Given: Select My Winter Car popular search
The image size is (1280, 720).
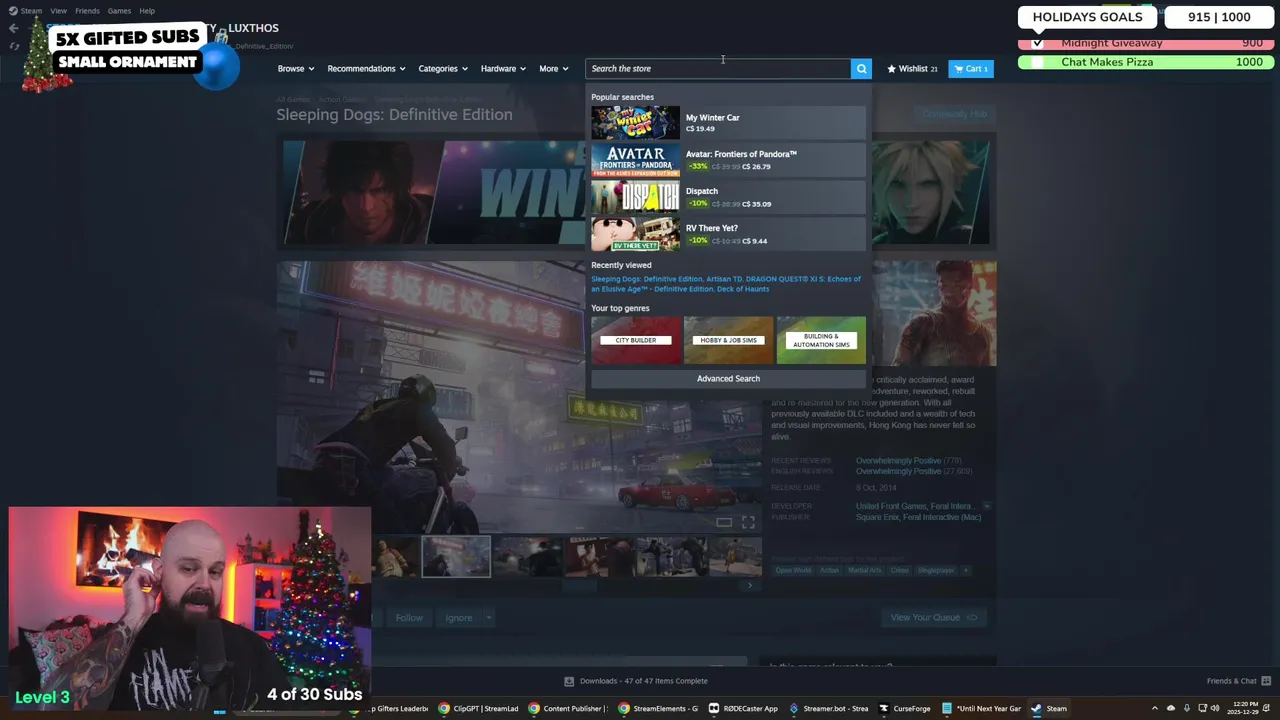Looking at the screenshot, I should point(728,123).
